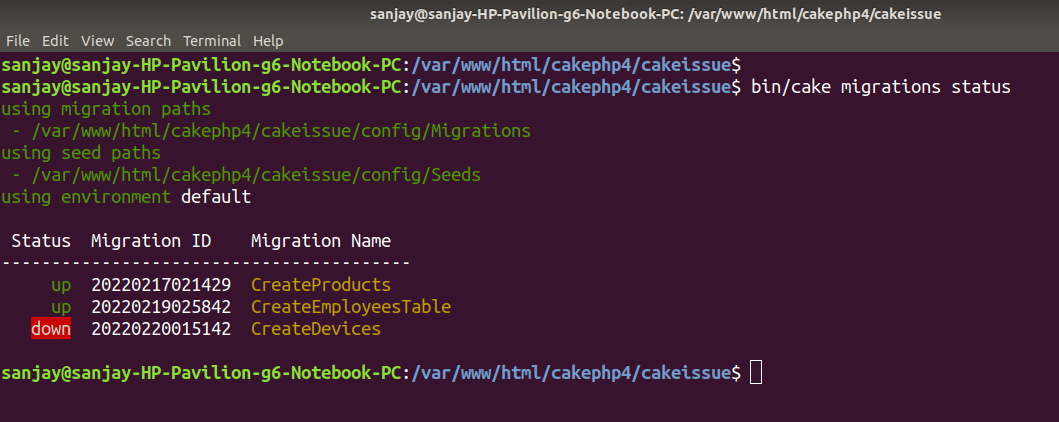Open the Search menu

point(148,41)
